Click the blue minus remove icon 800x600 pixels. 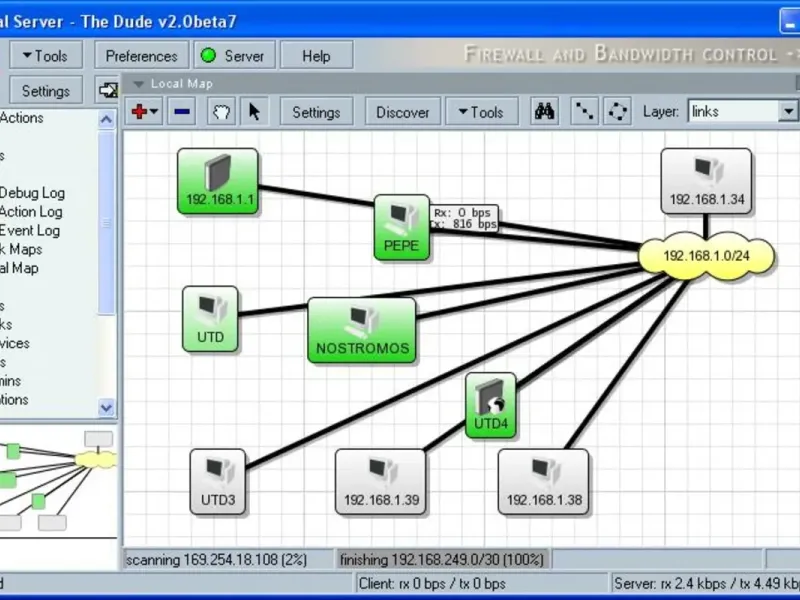coord(182,112)
